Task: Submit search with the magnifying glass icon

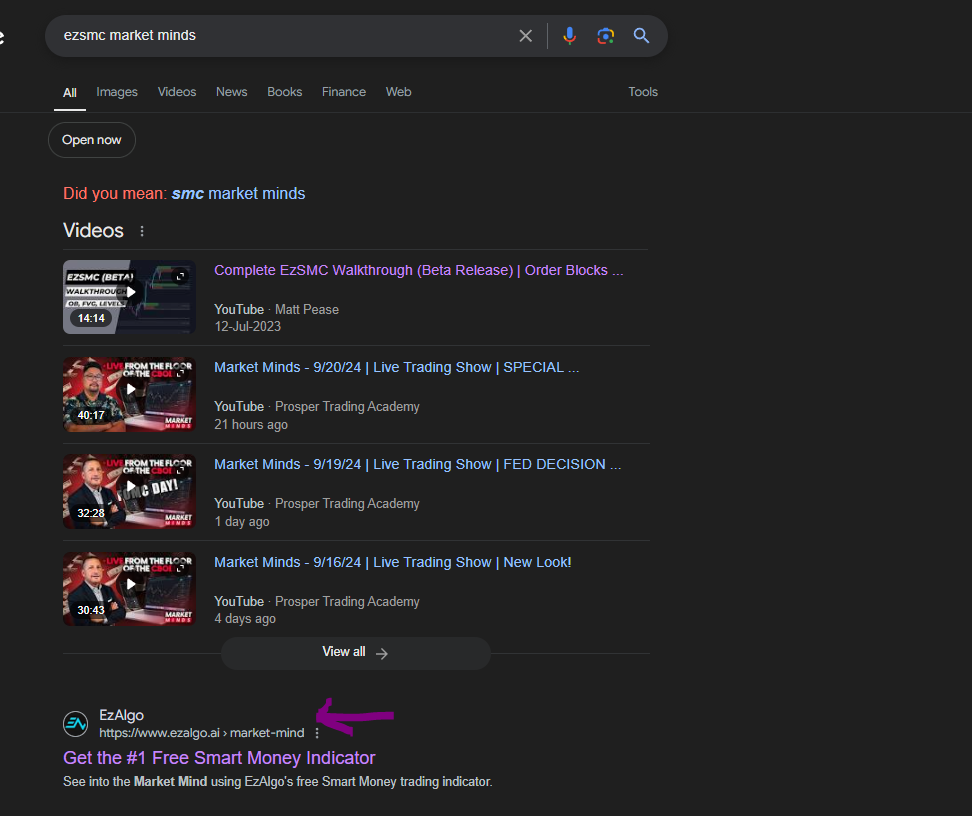Action: (642, 36)
